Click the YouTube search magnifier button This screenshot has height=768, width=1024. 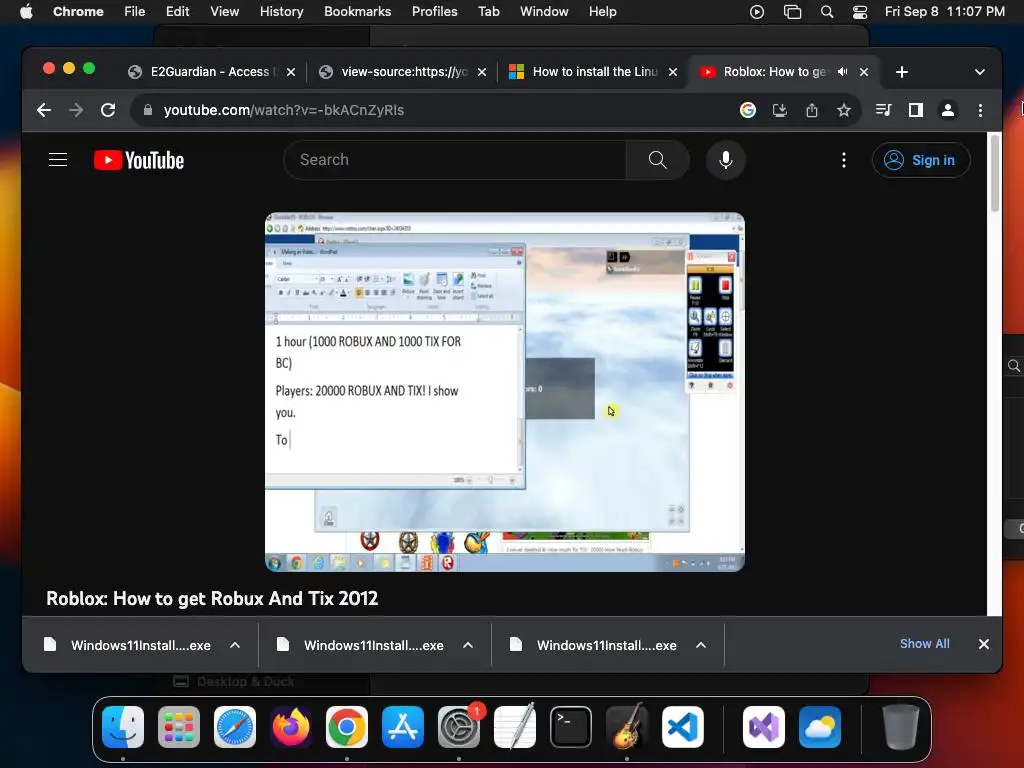pyautogui.click(x=658, y=160)
